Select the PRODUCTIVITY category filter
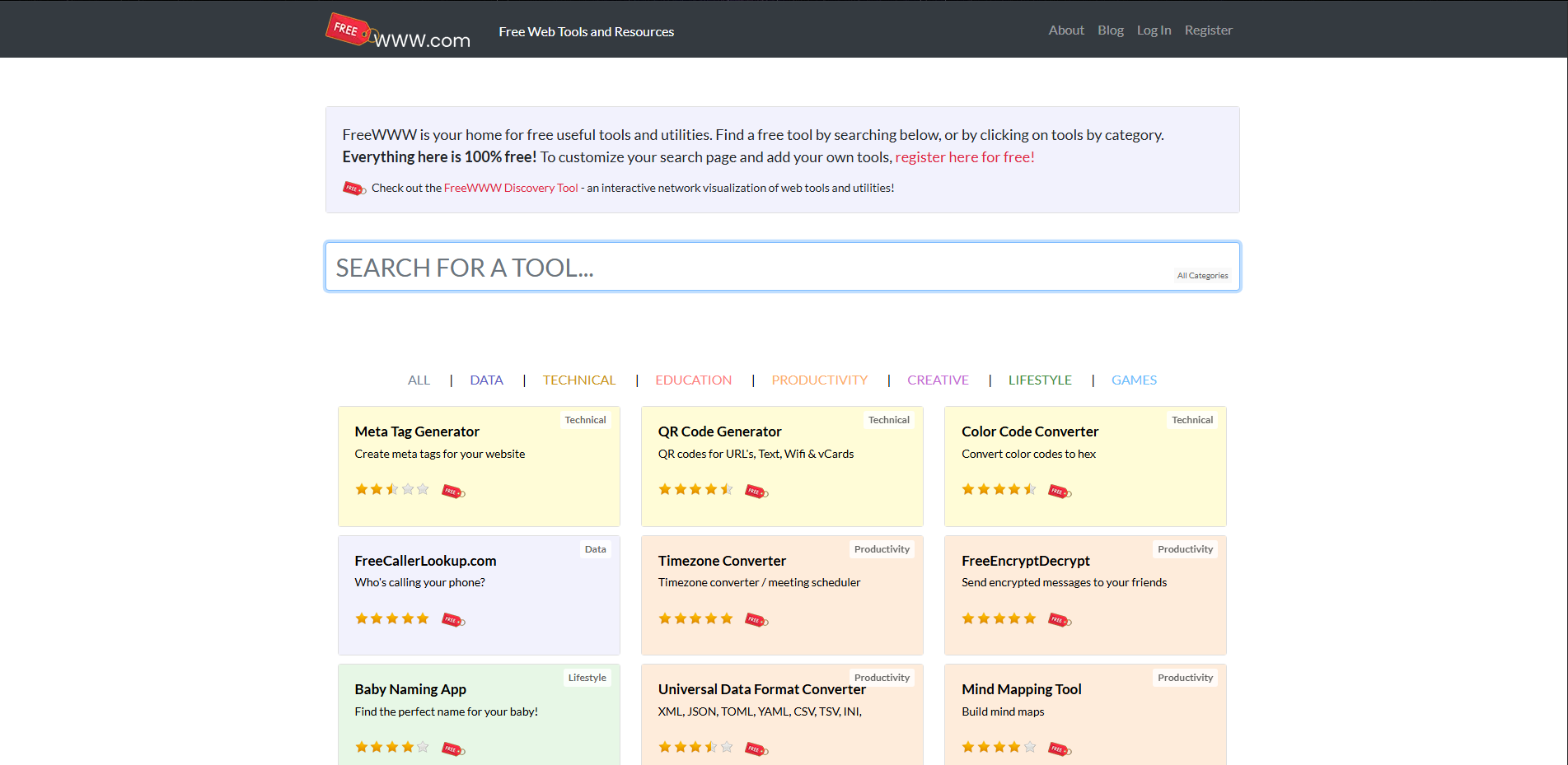The width and height of the screenshot is (1568, 765). tap(819, 380)
